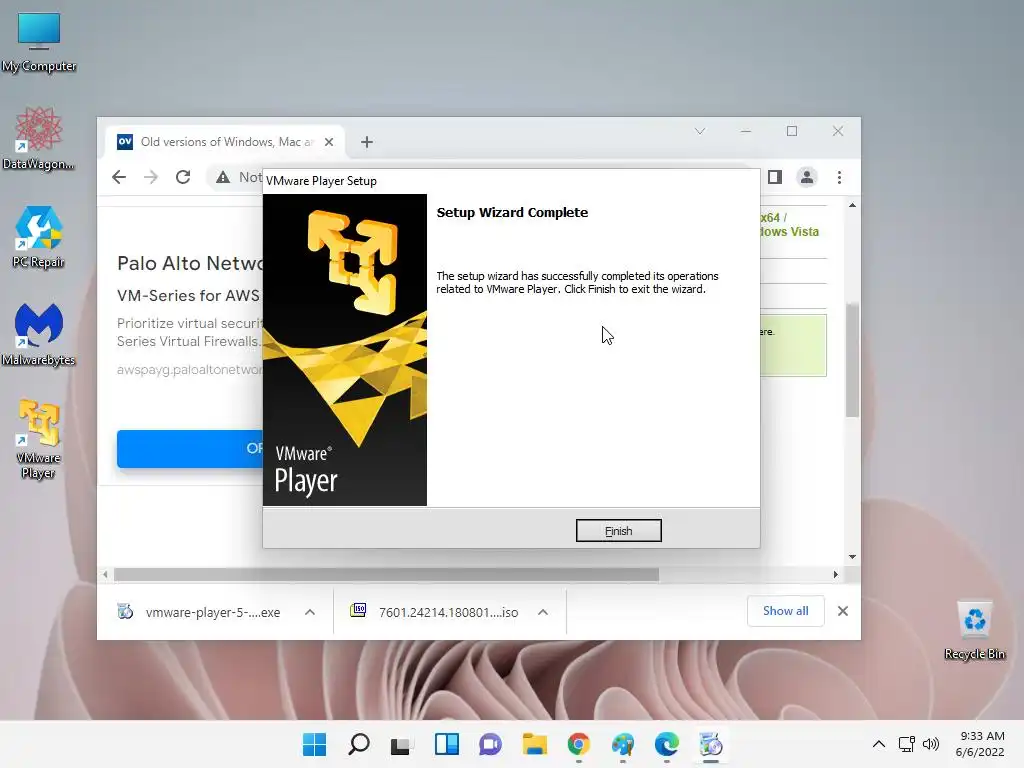
Task: Go back in Chrome browser
Action: [x=119, y=177]
